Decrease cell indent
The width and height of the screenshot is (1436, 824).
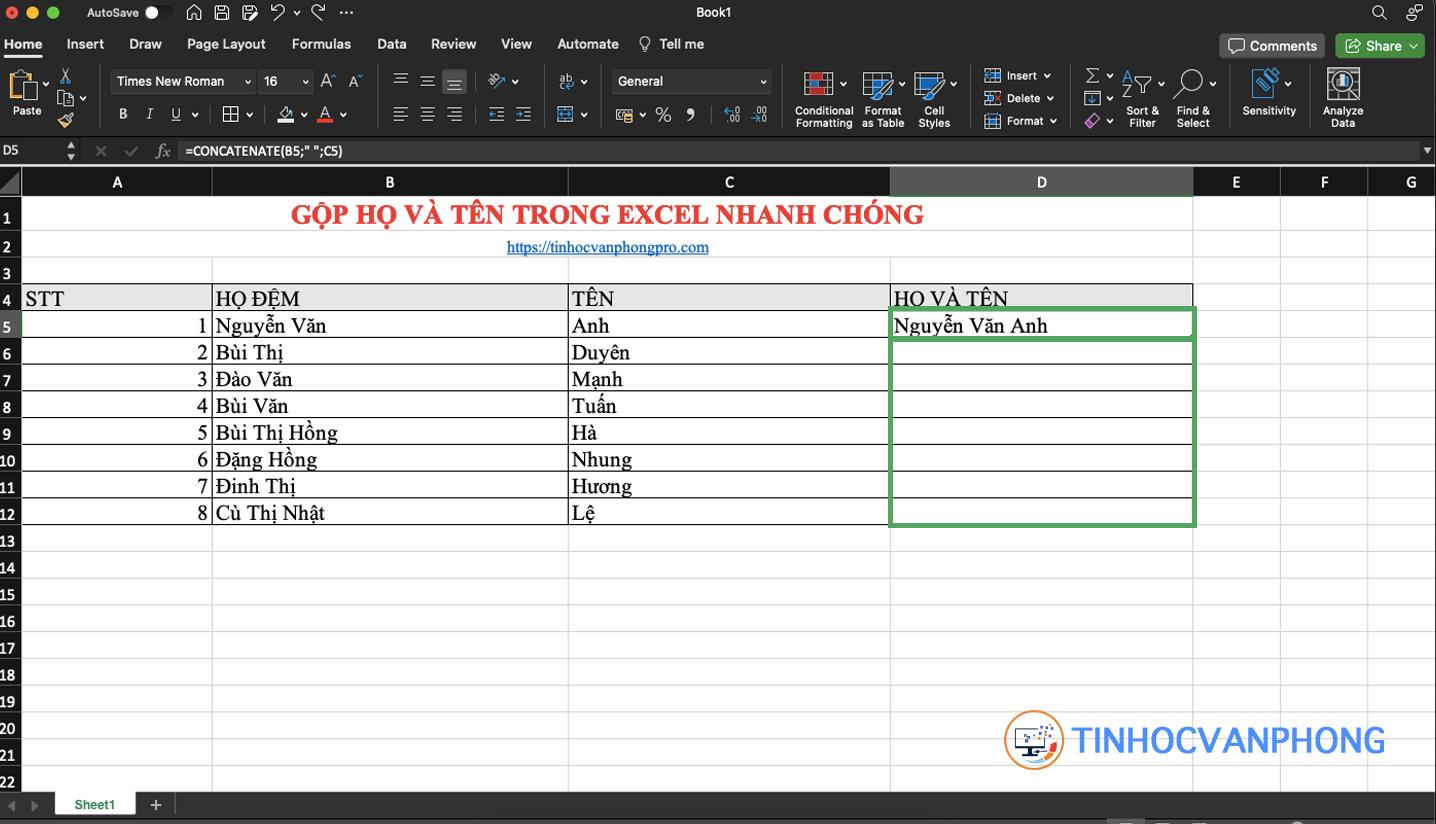pyautogui.click(x=497, y=115)
